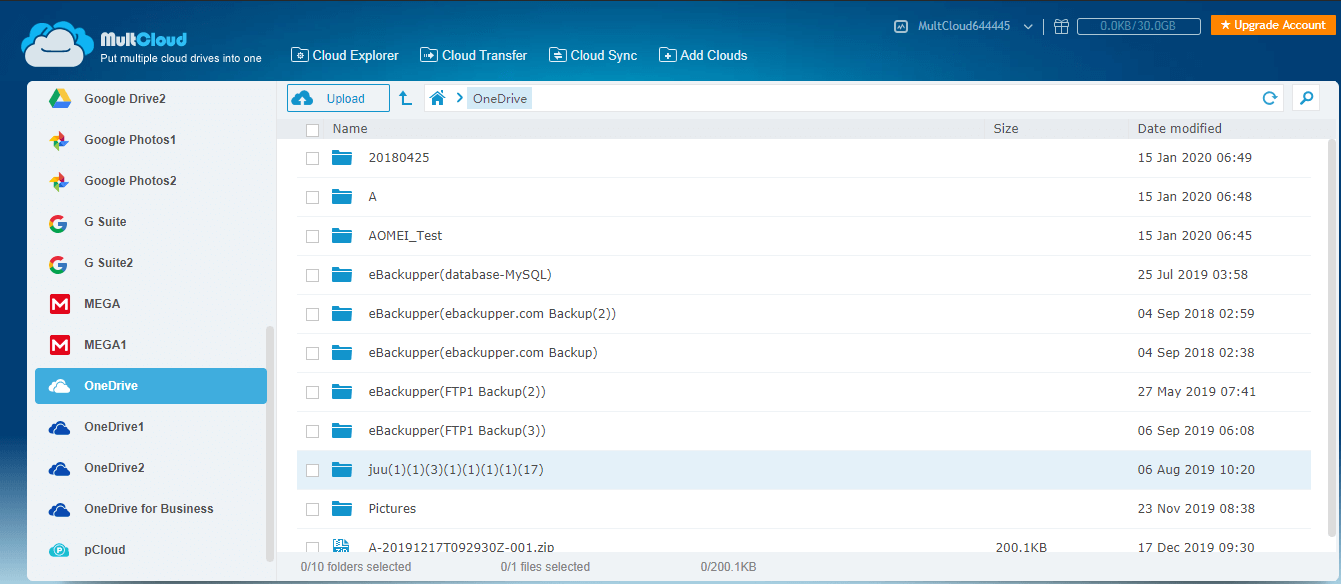Go up one folder level arrow

coord(405,98)
